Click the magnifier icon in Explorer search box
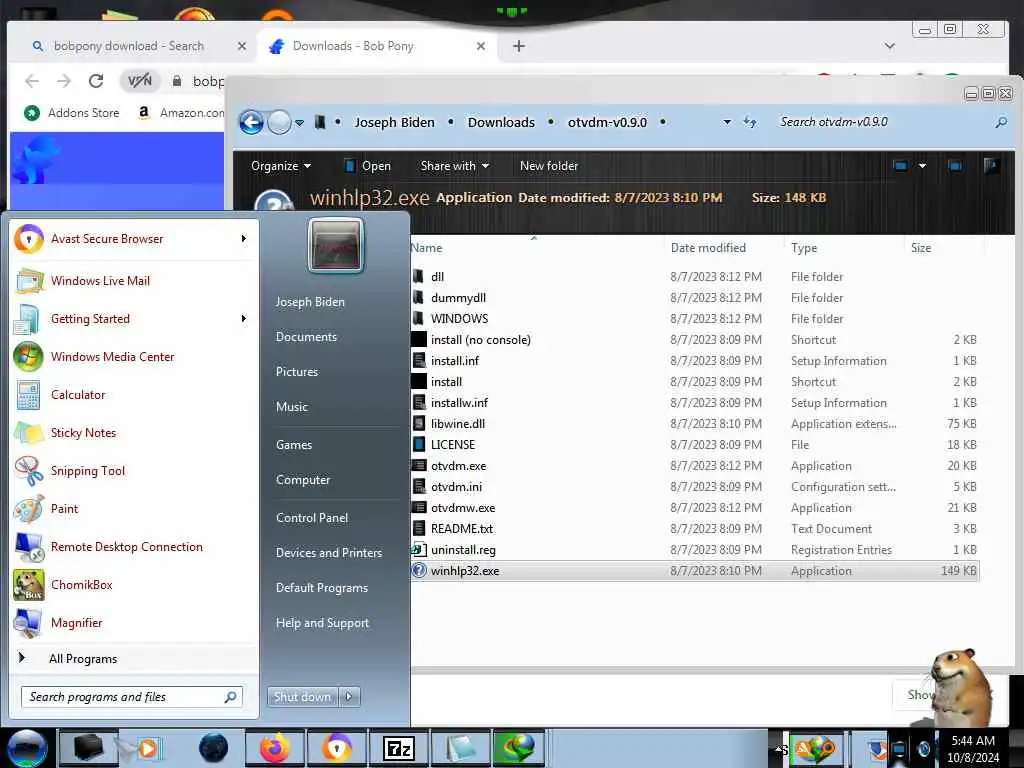The height and width of the screenshot is (768, 1024). (1000, 122)
